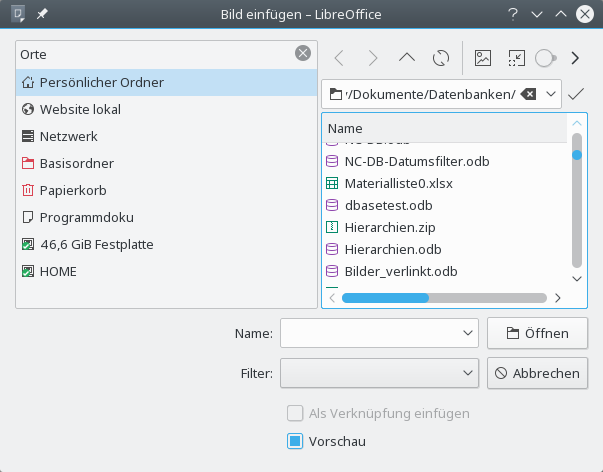The width and height of the screenshot is (603, 472).
Task: Select Persönlicher Ordner in places list
Action: (100, 82)
